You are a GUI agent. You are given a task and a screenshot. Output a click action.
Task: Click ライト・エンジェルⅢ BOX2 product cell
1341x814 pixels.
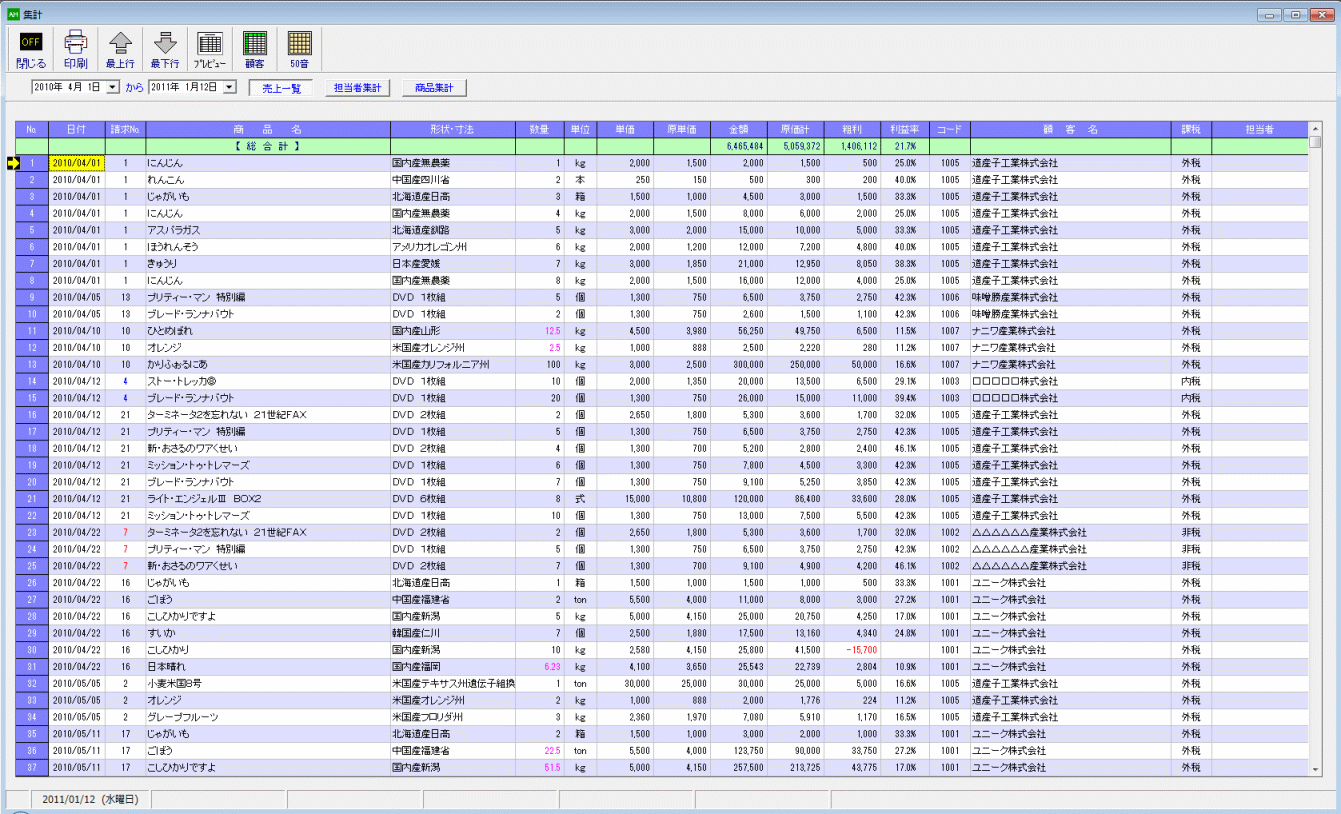(267, 499)
